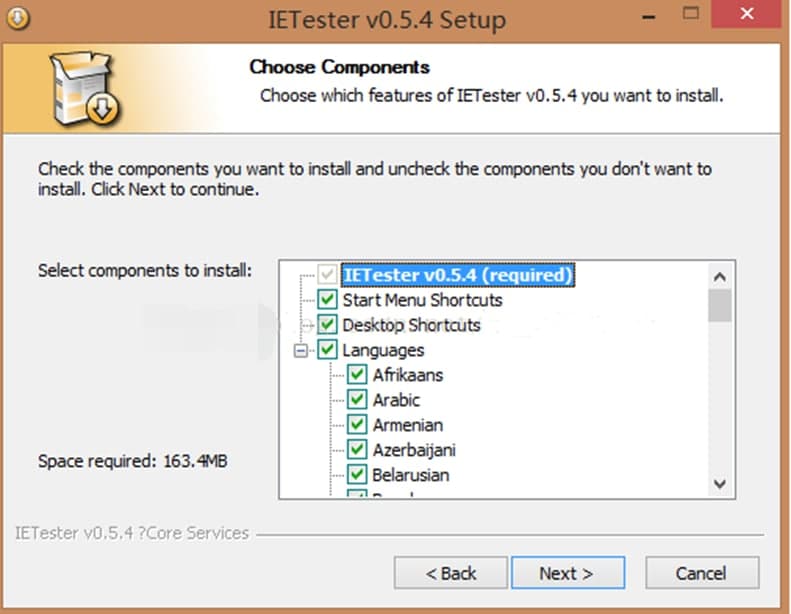Select the Belarusian label
The width and height of the screenshot is (791, 614).
click(x=411, y=475)
